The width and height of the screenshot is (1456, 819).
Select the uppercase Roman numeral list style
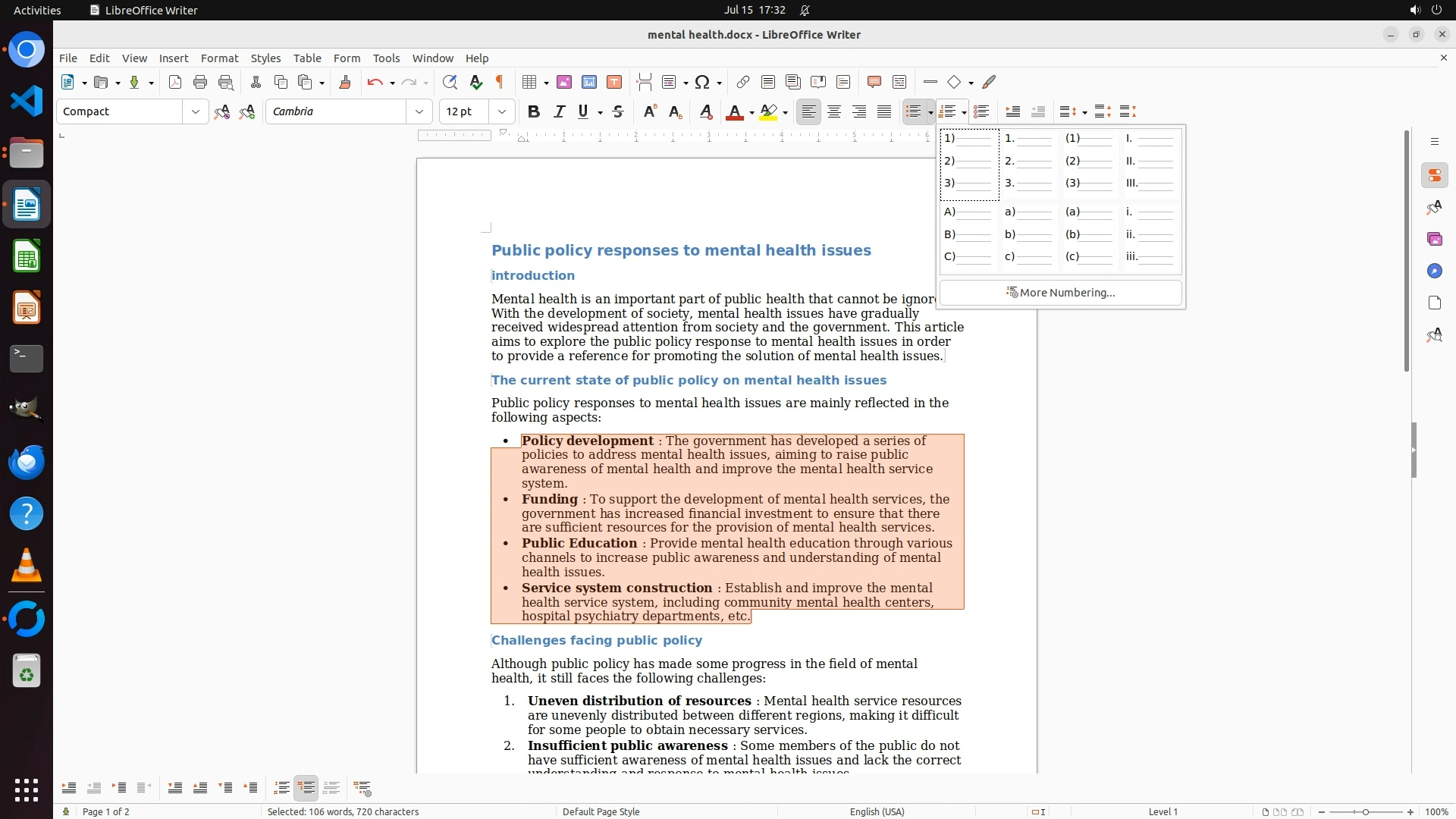1150,162
